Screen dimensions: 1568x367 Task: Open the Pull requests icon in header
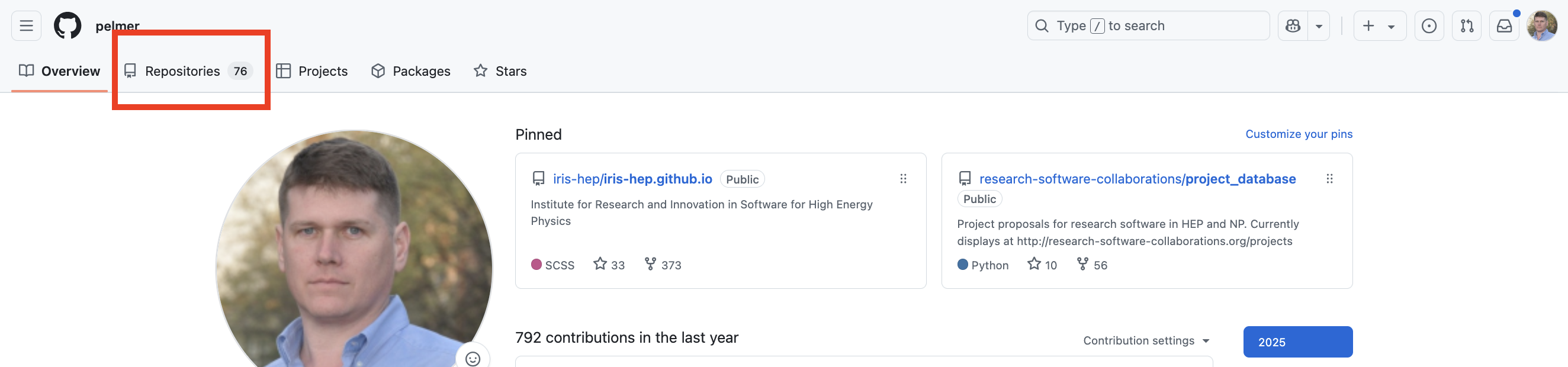(x=1467, y=25)
